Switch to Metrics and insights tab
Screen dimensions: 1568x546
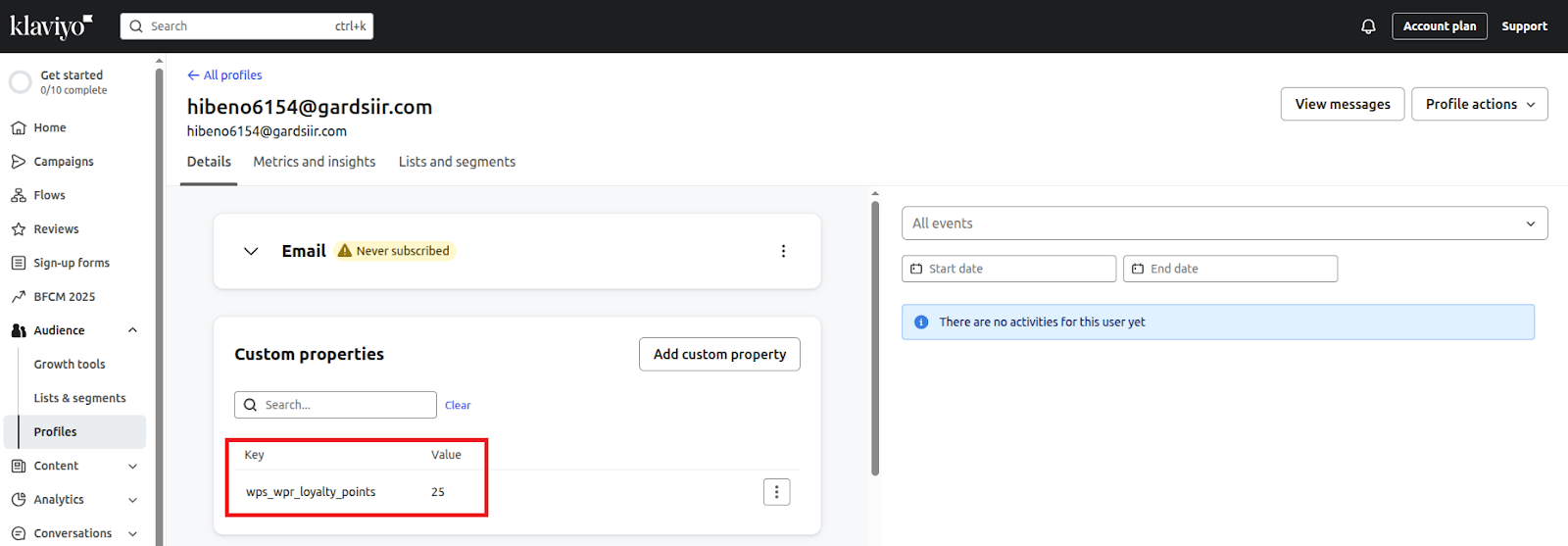tap(314, 162)
